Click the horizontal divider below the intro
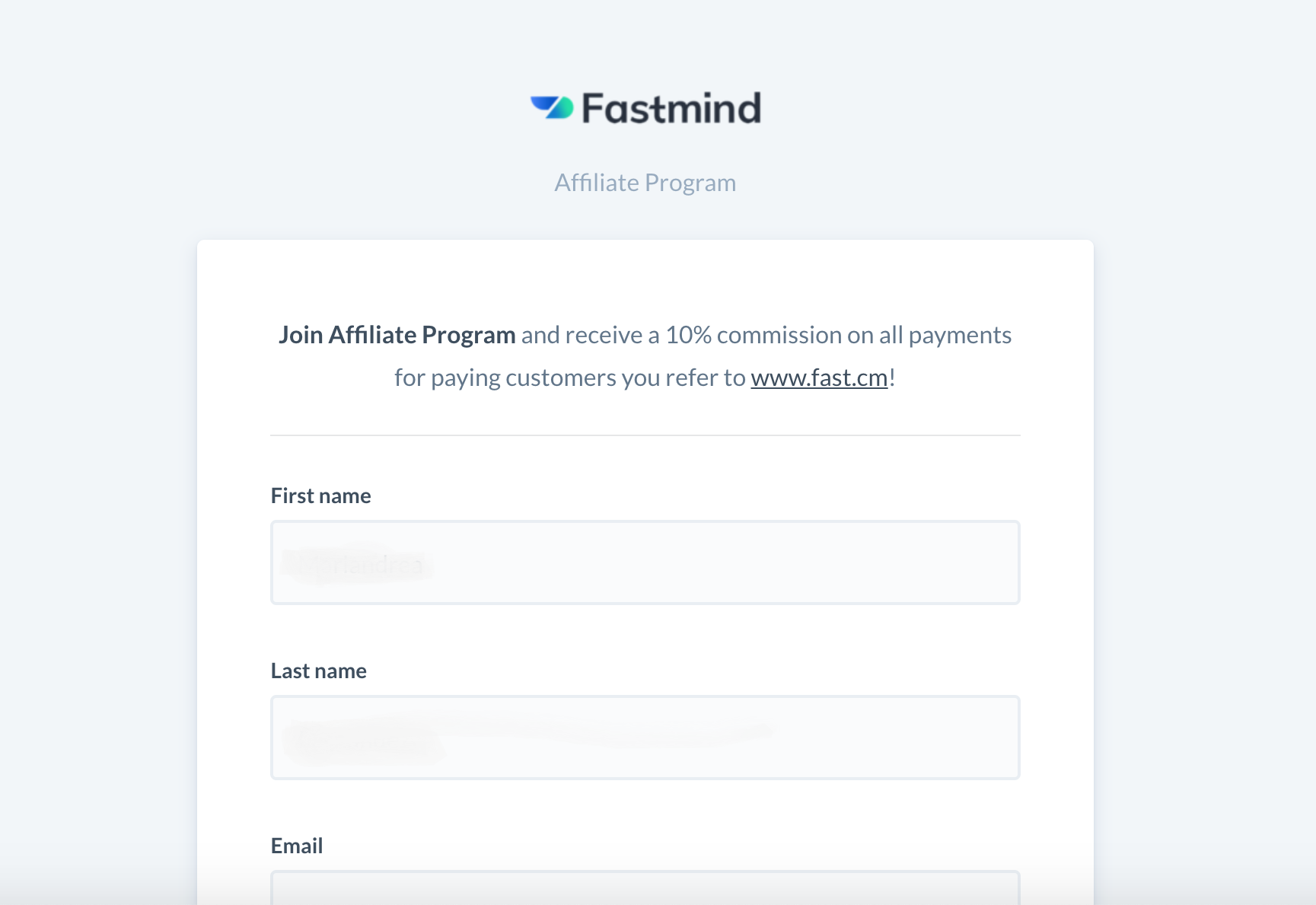This screenshot has width=1316, height=905. coord(645,435)
